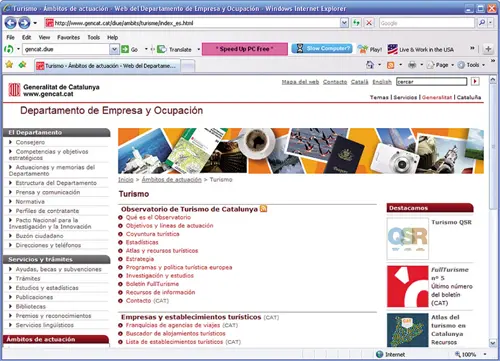500x361 pixels.
Task: Switch language with the English link
Action: 382,82
